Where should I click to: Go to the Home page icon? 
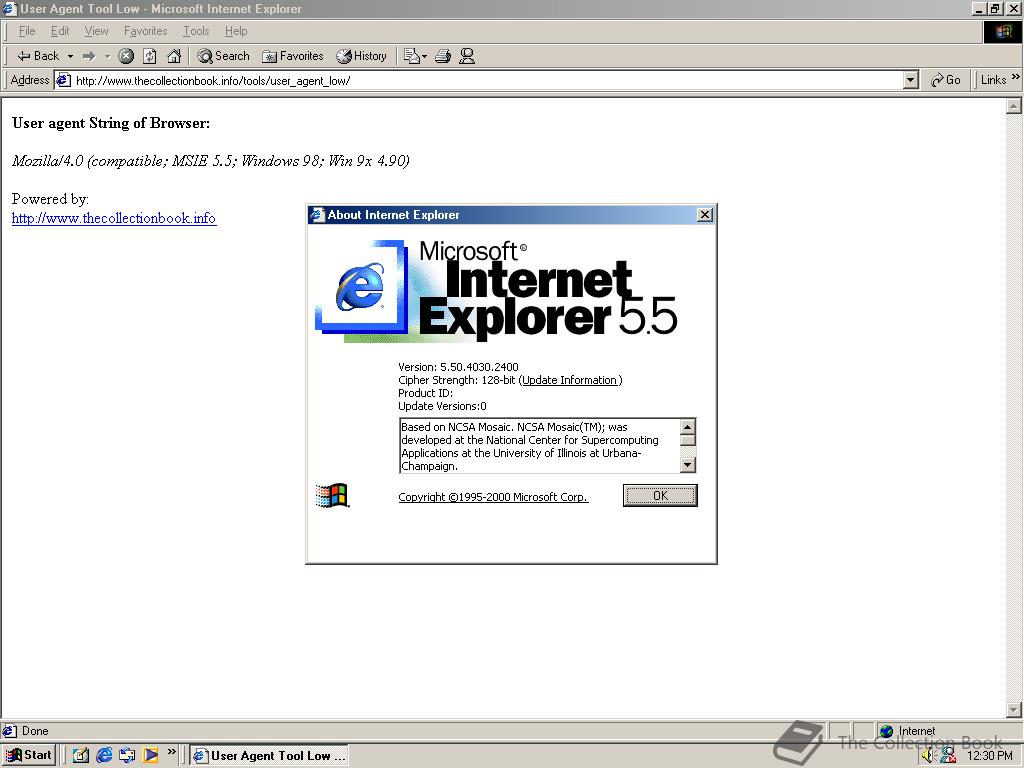[x=174, y=56]
